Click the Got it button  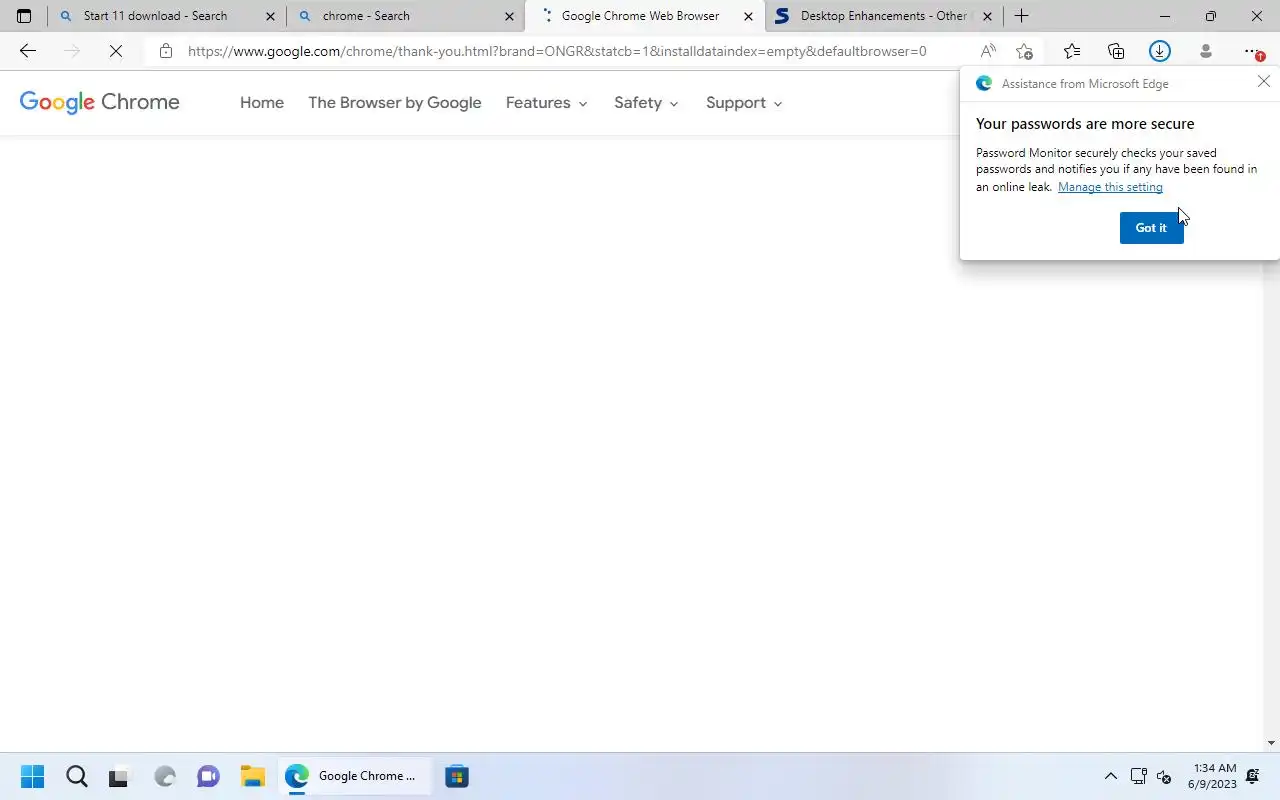[x=1151, y=228]
